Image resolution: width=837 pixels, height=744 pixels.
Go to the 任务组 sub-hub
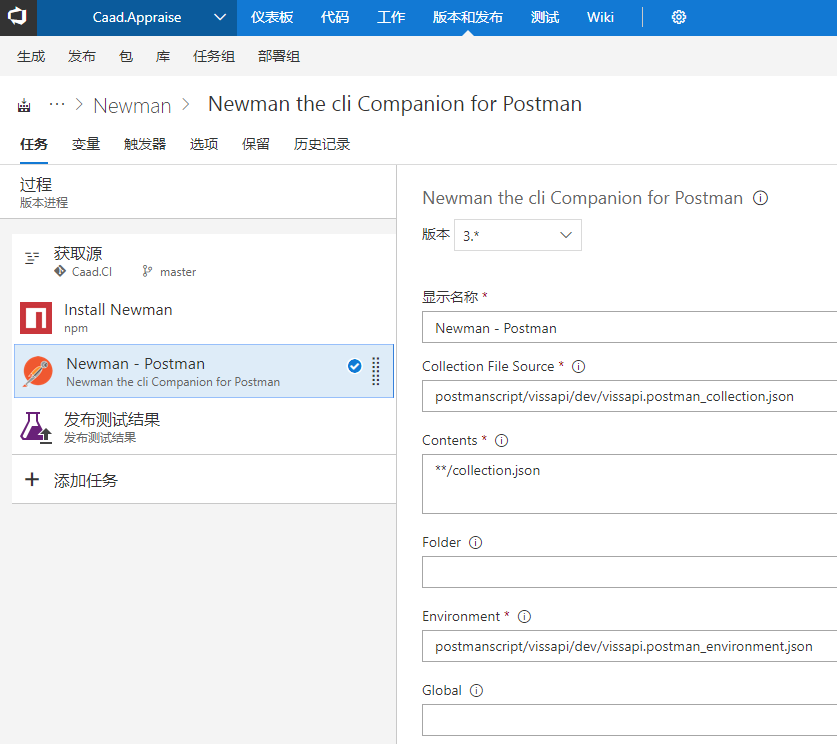[214, 56]
